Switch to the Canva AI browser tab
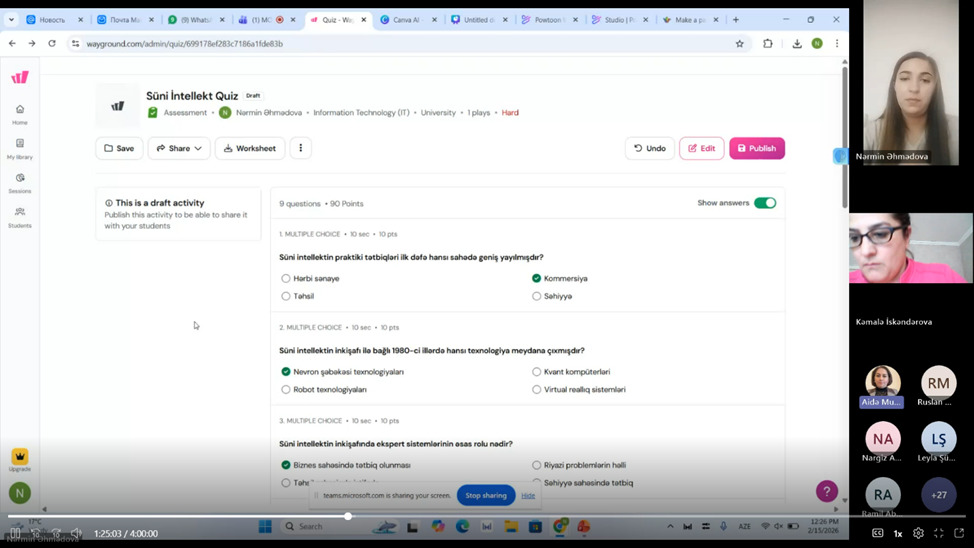 [x=407, y=19]
